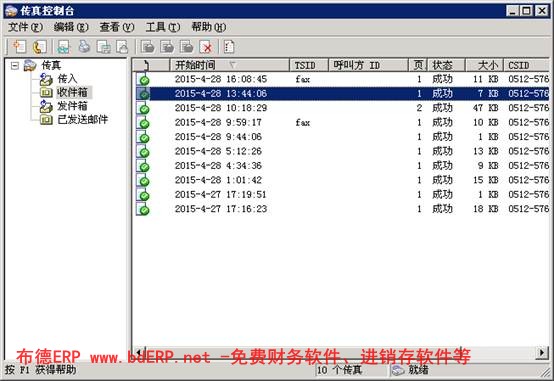This screenshot has width=554, height=381.
Task: Select the 传入 folder in tree
Action: click(67, 79)
